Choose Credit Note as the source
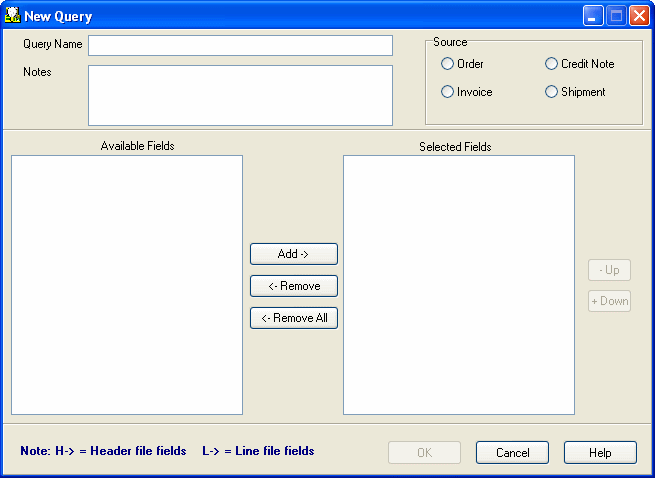This screenshot has width=655, height=478. (552, 64)
